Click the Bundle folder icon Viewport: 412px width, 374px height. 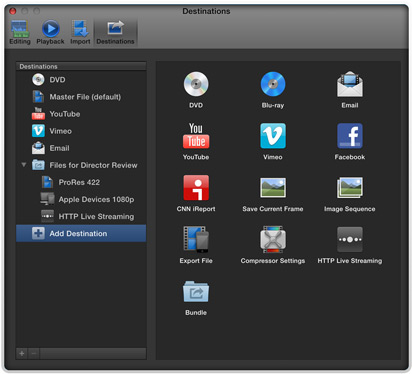click(196, 291)
